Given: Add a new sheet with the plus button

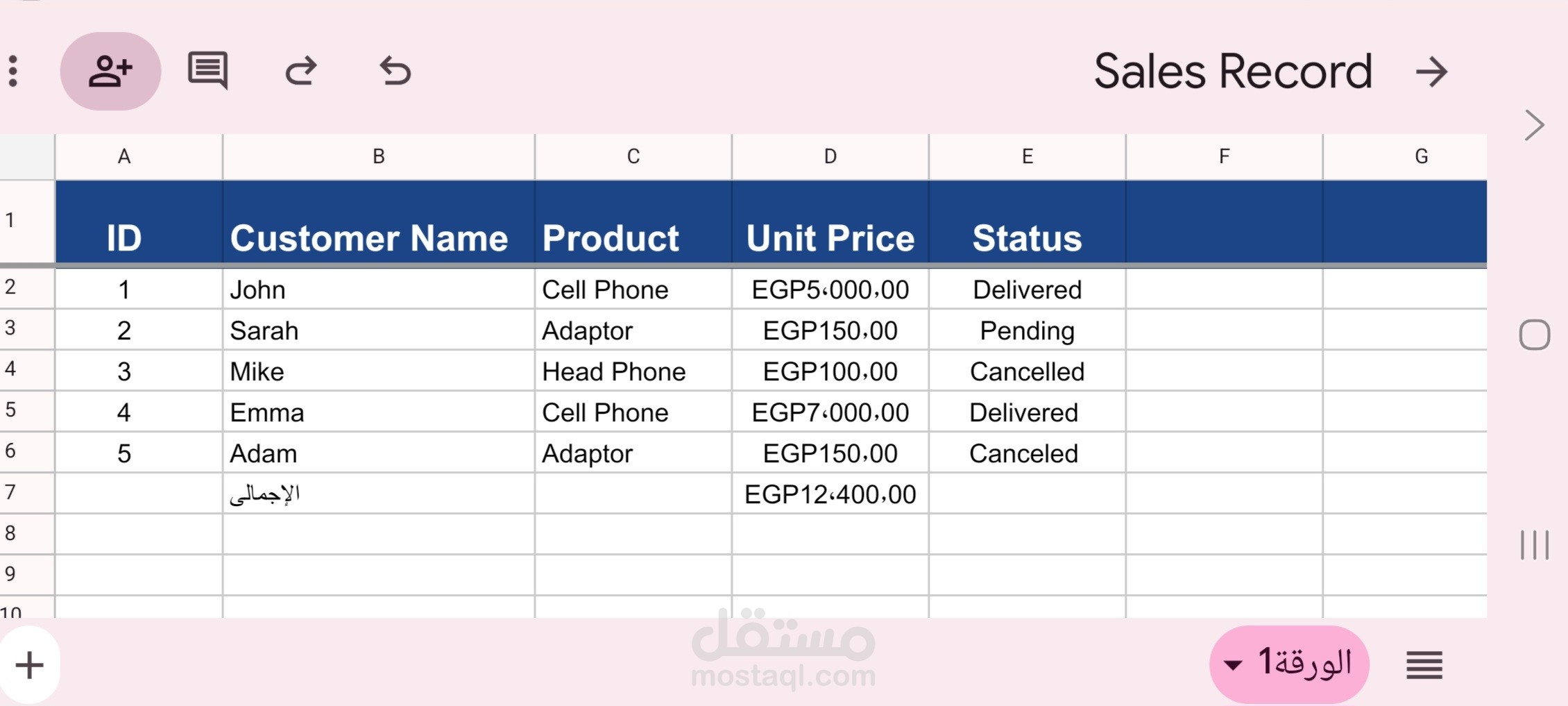Looking at the screenshot, I should [30, 664].
